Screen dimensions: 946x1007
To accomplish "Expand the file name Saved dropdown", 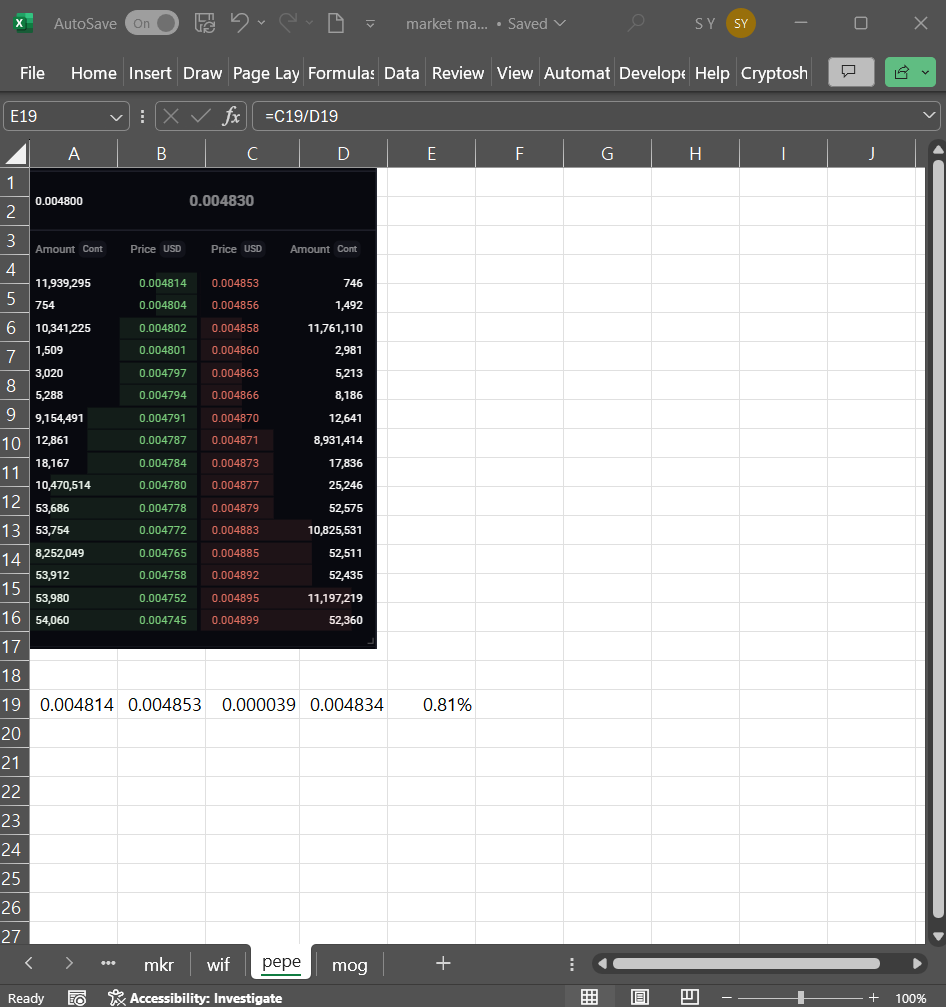I will pos(560,24).
